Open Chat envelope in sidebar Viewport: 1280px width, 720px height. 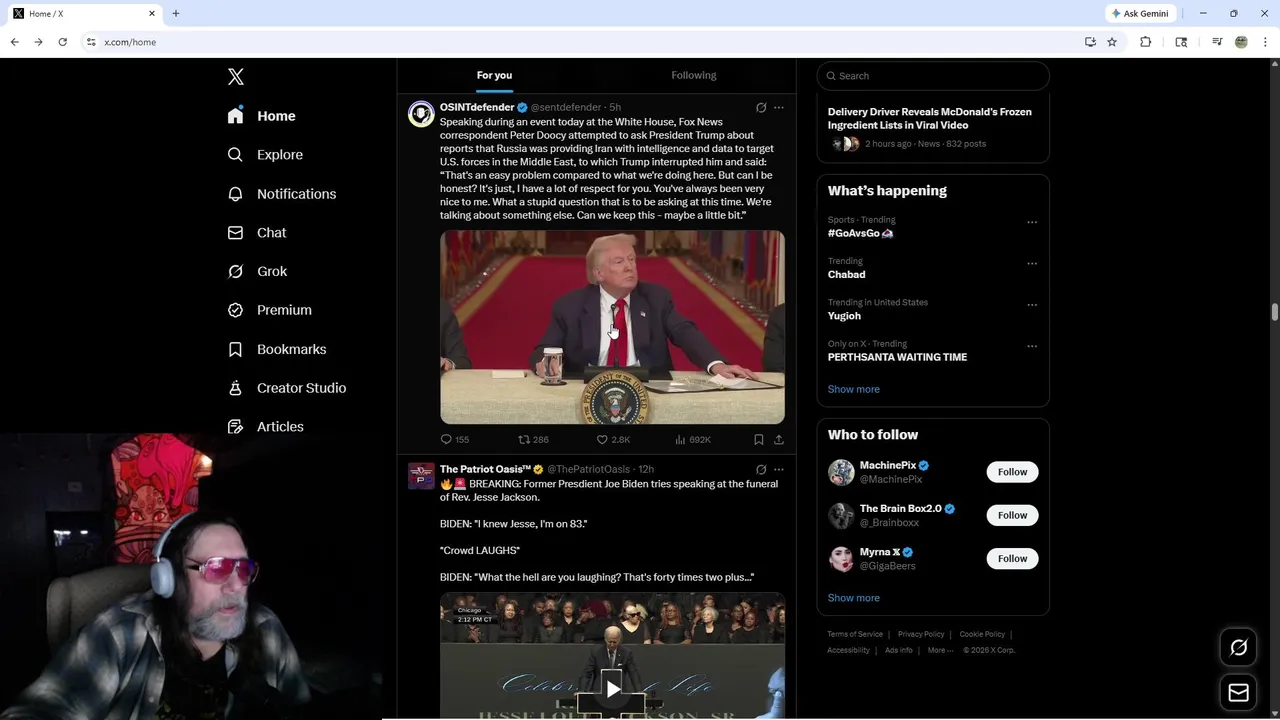(x=235, y=233)
